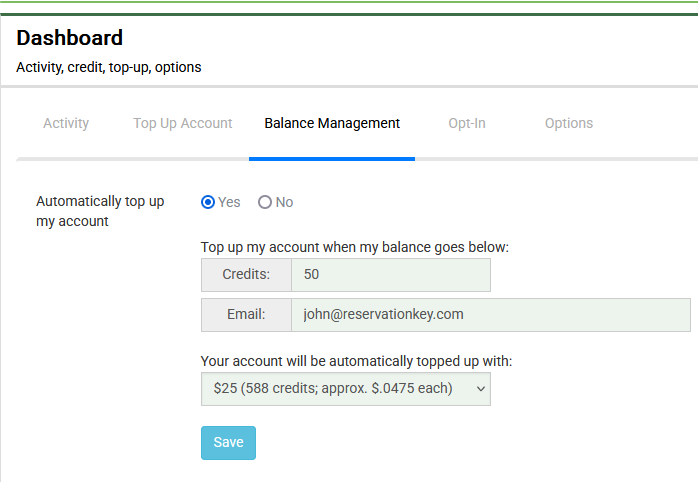Click the Dashboard heading

70,38
